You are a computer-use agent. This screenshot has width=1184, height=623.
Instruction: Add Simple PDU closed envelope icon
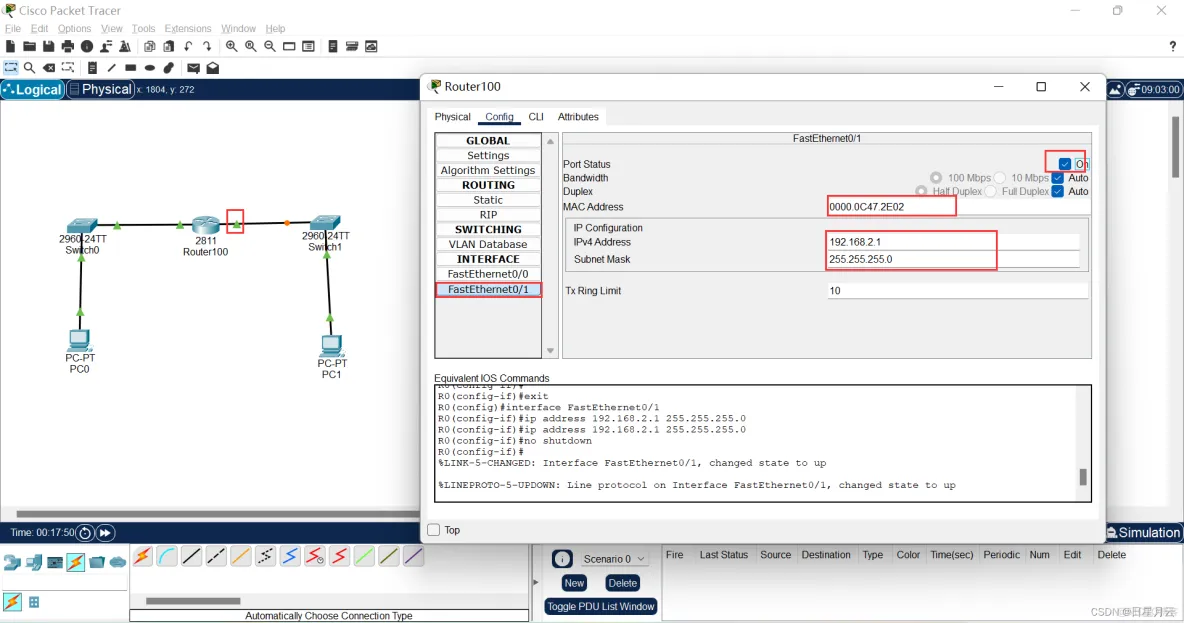click(193, 68)
